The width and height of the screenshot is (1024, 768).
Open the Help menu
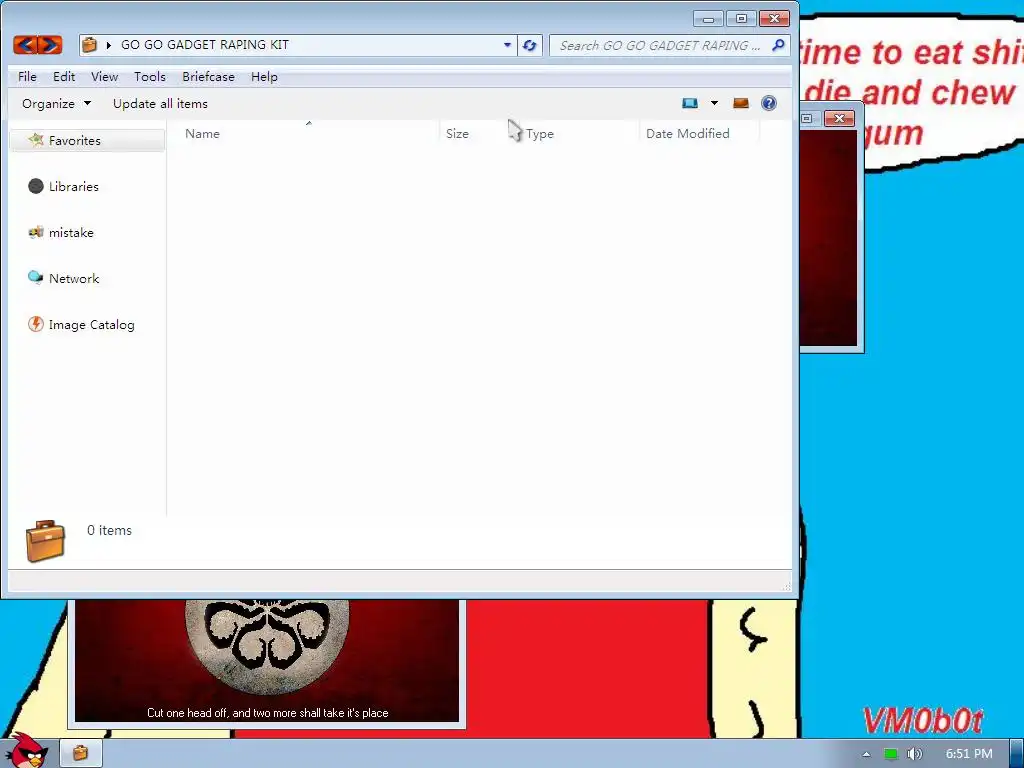tap(264, 76)
